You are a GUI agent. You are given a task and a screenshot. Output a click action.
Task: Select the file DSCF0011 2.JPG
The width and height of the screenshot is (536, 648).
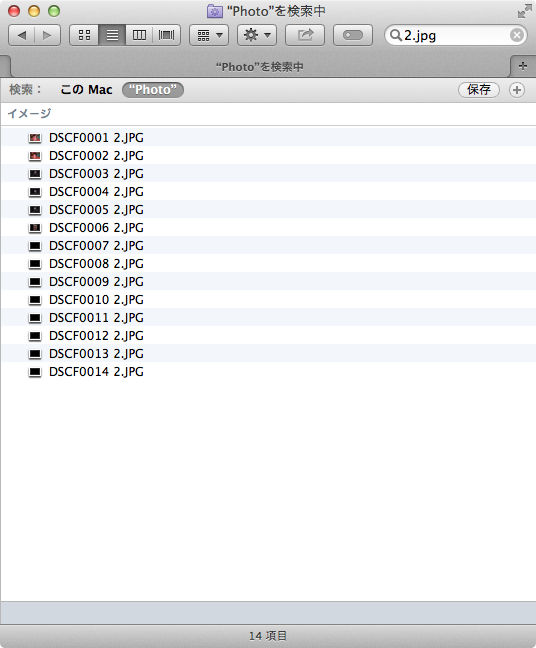coord(268,317)
